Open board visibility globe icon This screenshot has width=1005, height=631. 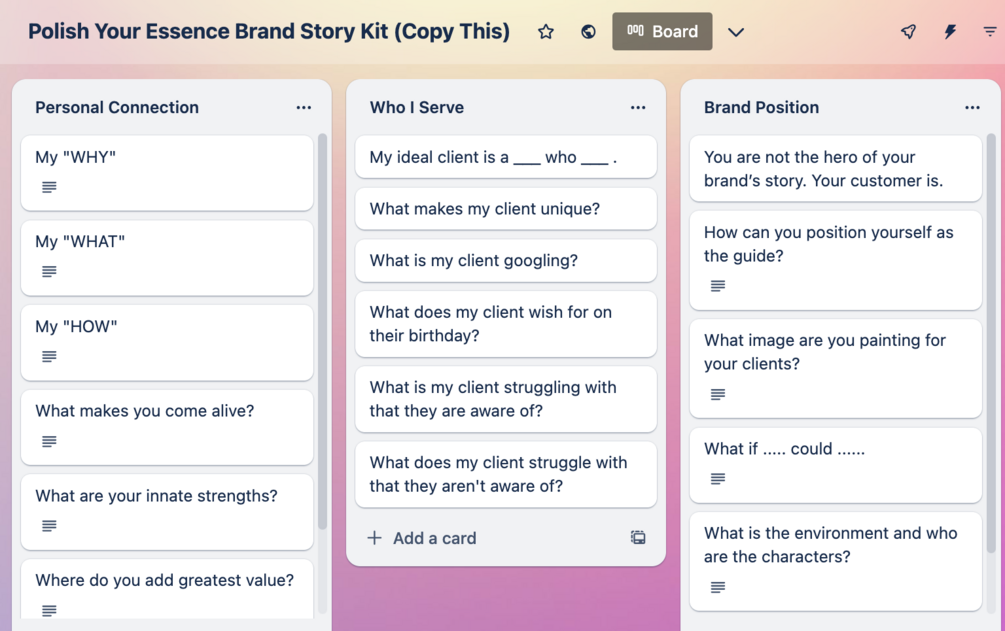588,32
